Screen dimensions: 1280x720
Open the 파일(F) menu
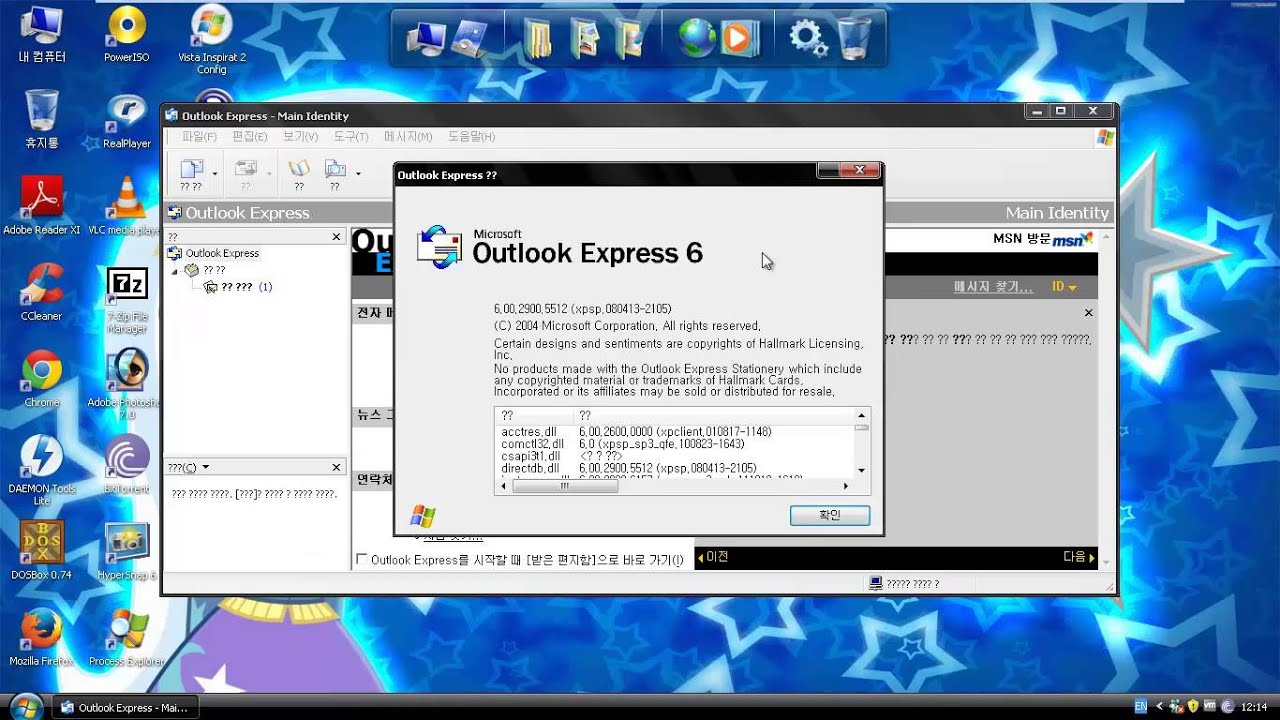tap(199, 136)
